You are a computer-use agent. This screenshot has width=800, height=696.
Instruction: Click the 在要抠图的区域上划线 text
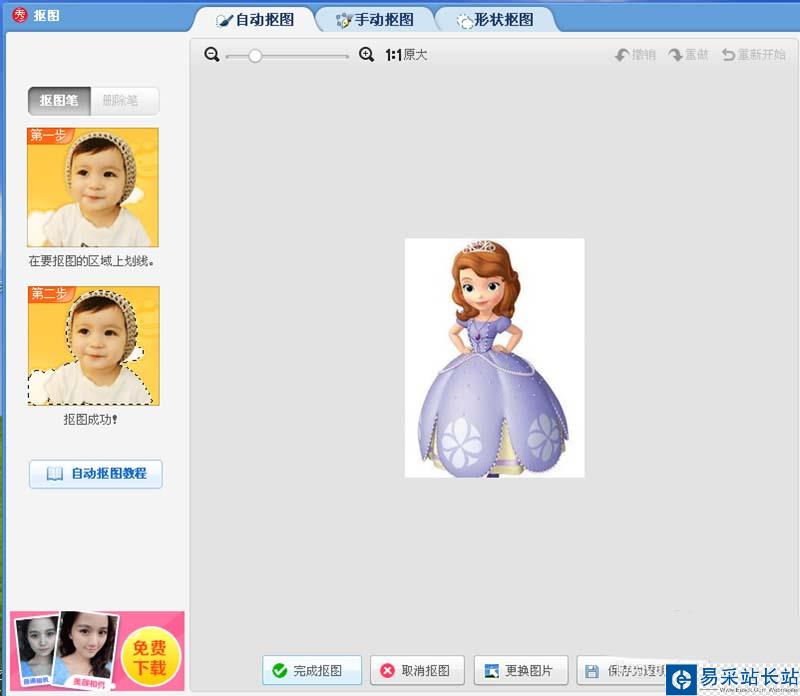point(91,261)
